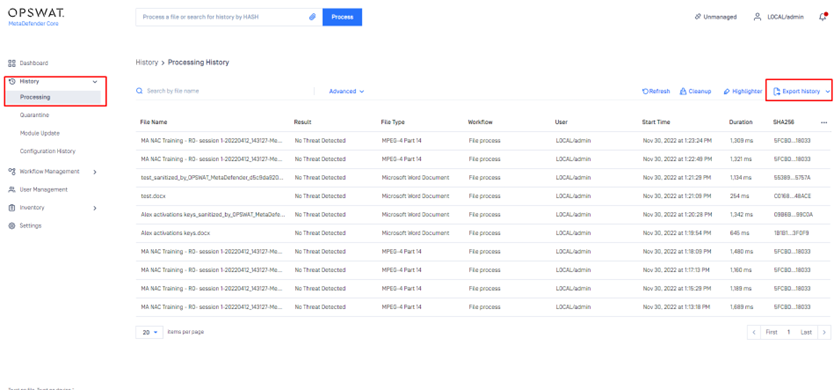Click the File Type column header
Image resolution: width=834 pixels, height=390 pixels.
pyautogui.click(x=393, y=122)
